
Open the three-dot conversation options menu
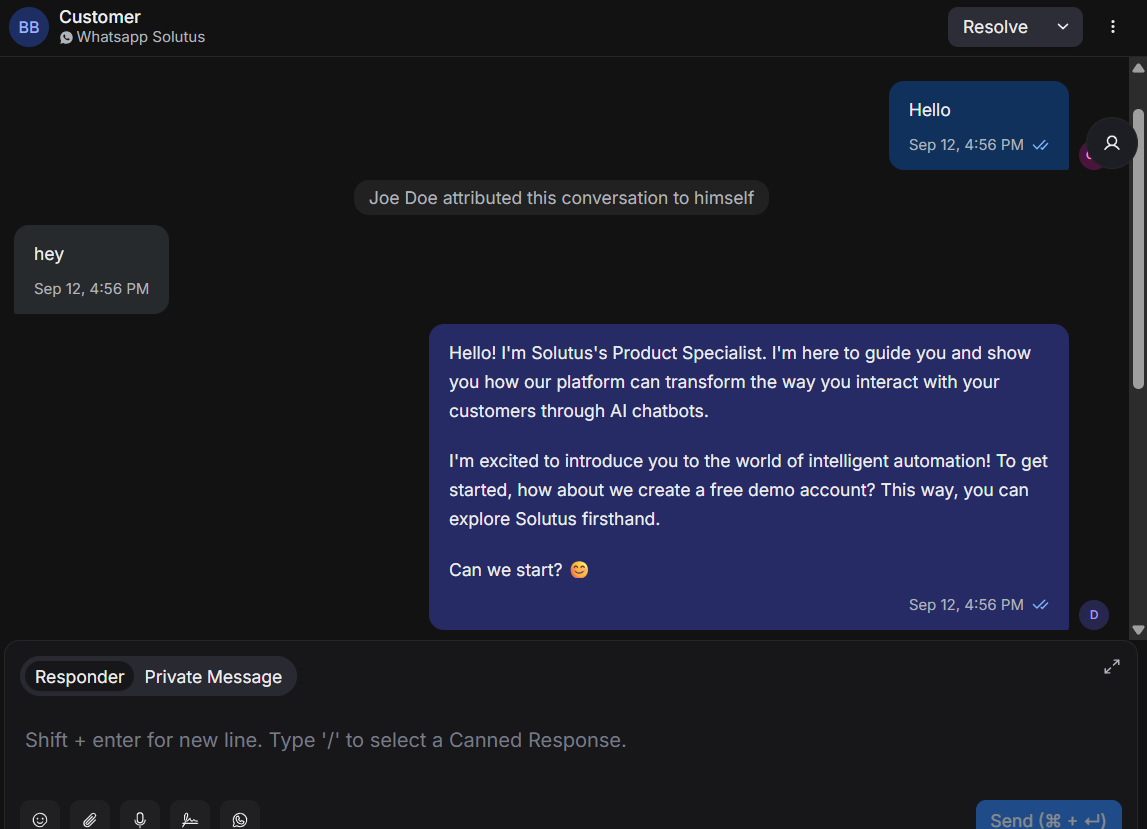pos(1113,27)
